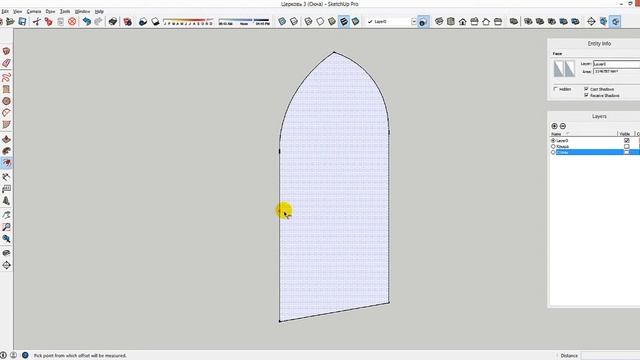
Task: Select the Zoom magnifier tool in left toolbar
Action: (6, 227)
